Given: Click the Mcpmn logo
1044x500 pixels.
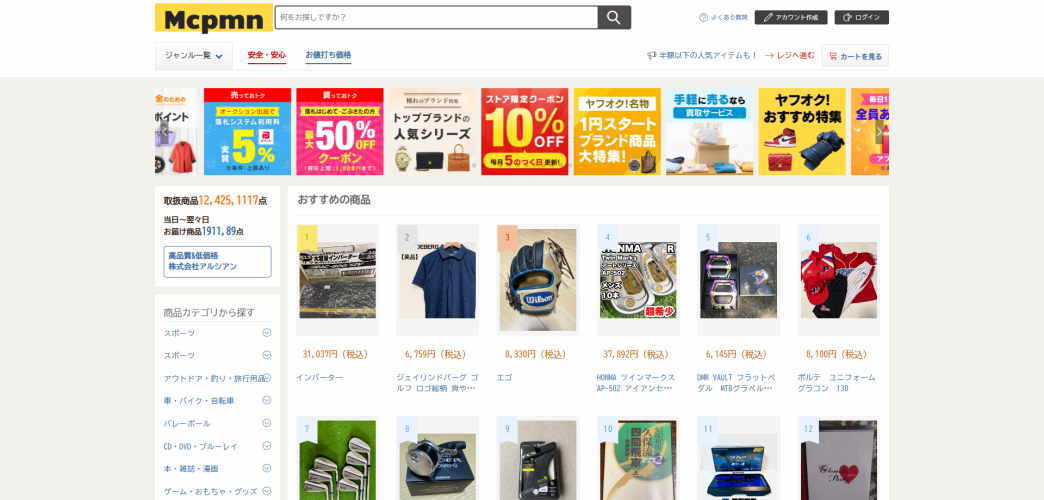Looking at the screenshot, I should tap(214, 18).
